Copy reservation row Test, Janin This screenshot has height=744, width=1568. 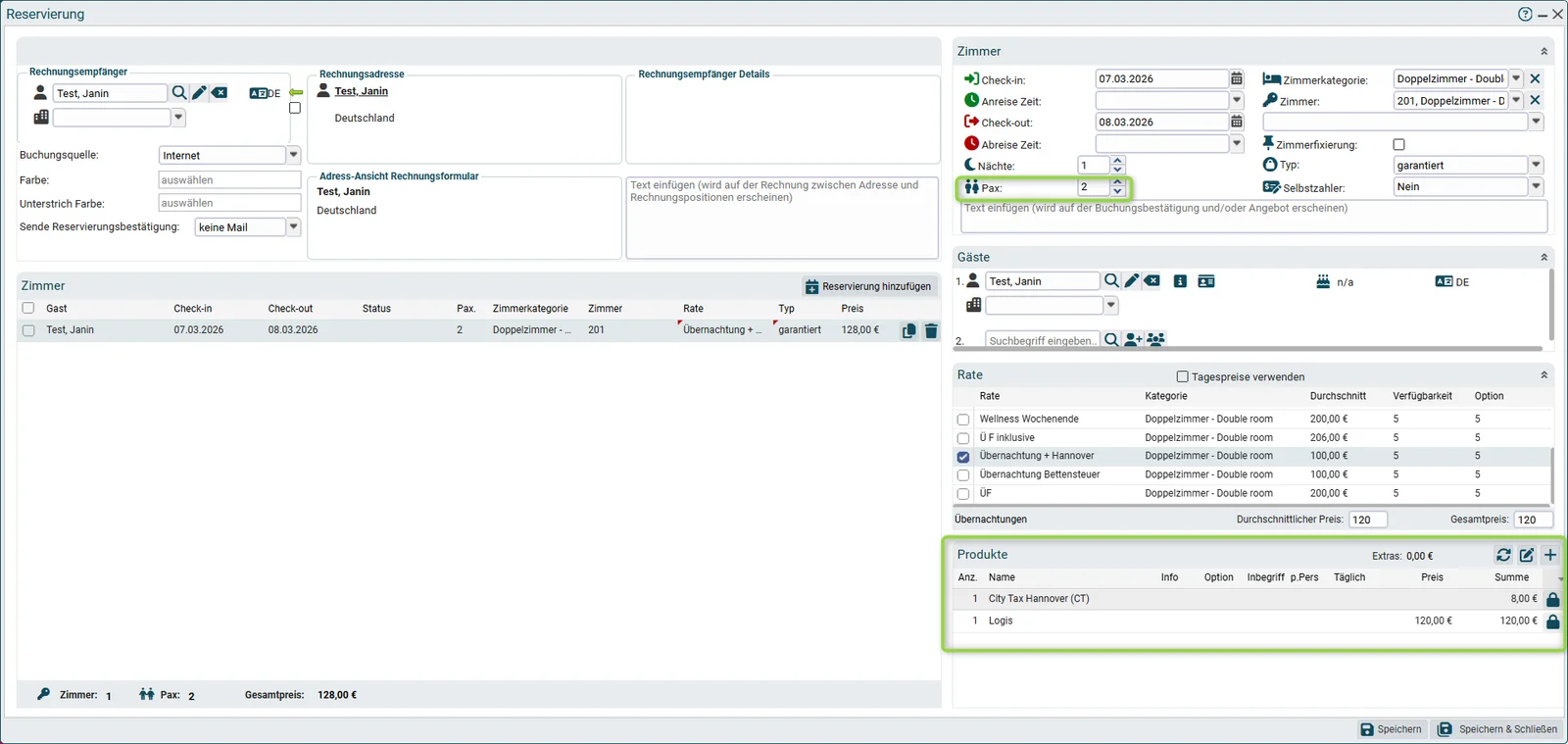908,331
